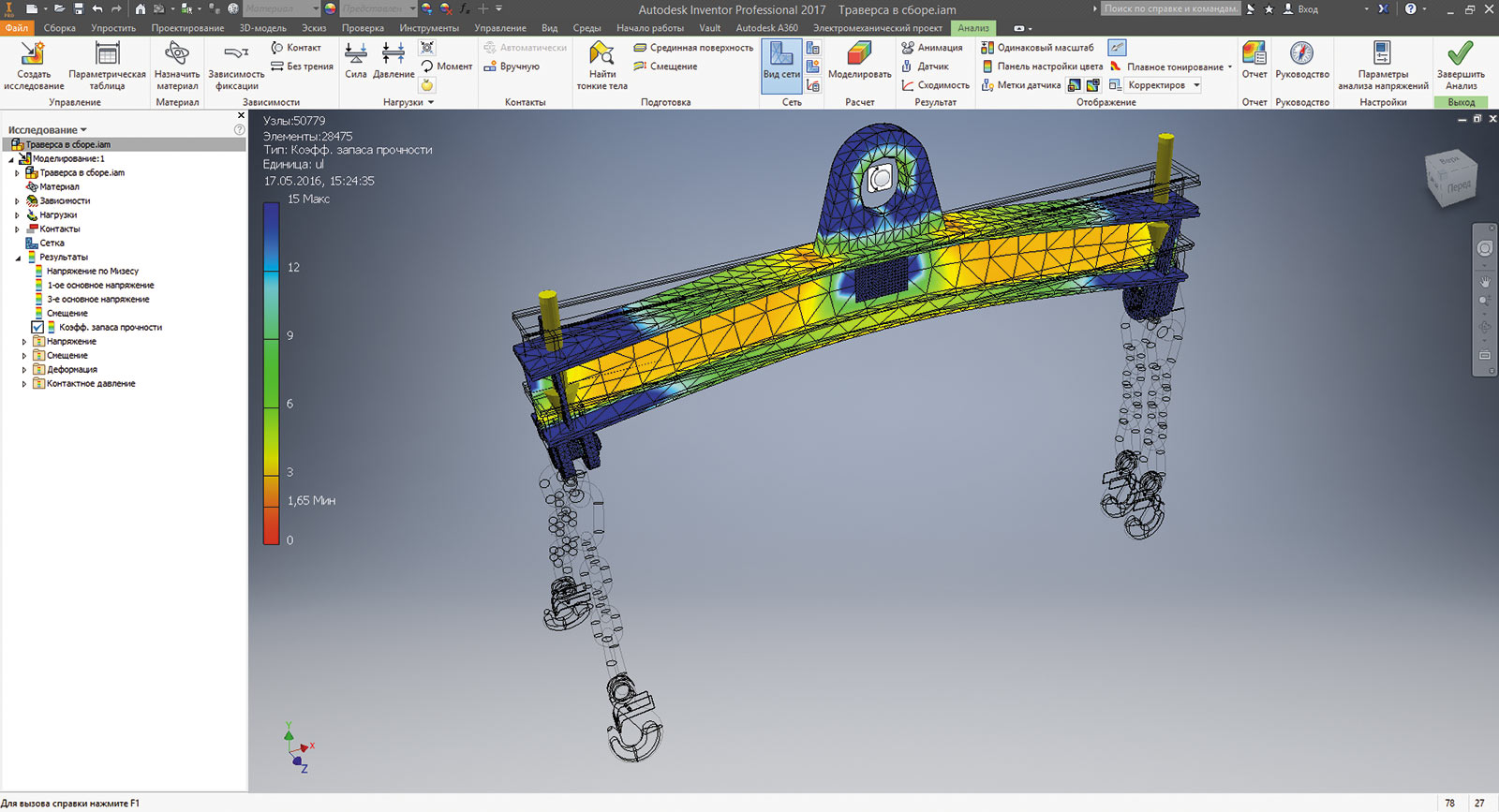Click the favorites star icon in the title bar
1499x812 pixels.
(x=1269, y=8)
